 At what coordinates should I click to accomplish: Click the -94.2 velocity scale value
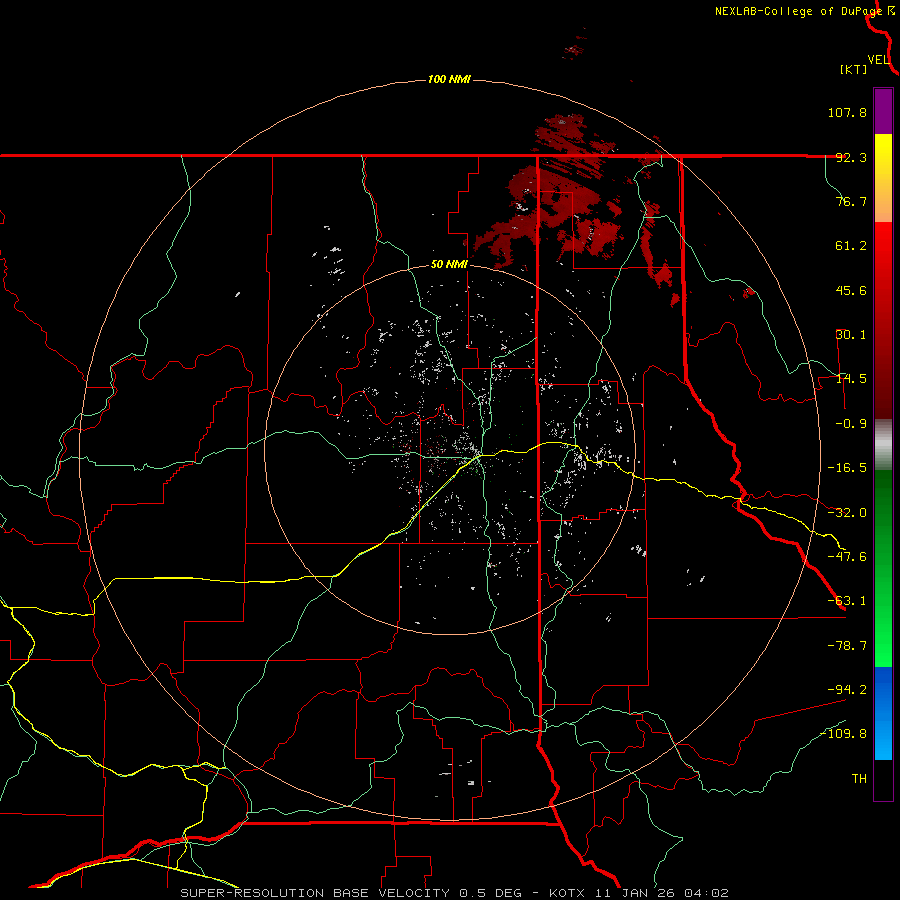tap(847, 689)
